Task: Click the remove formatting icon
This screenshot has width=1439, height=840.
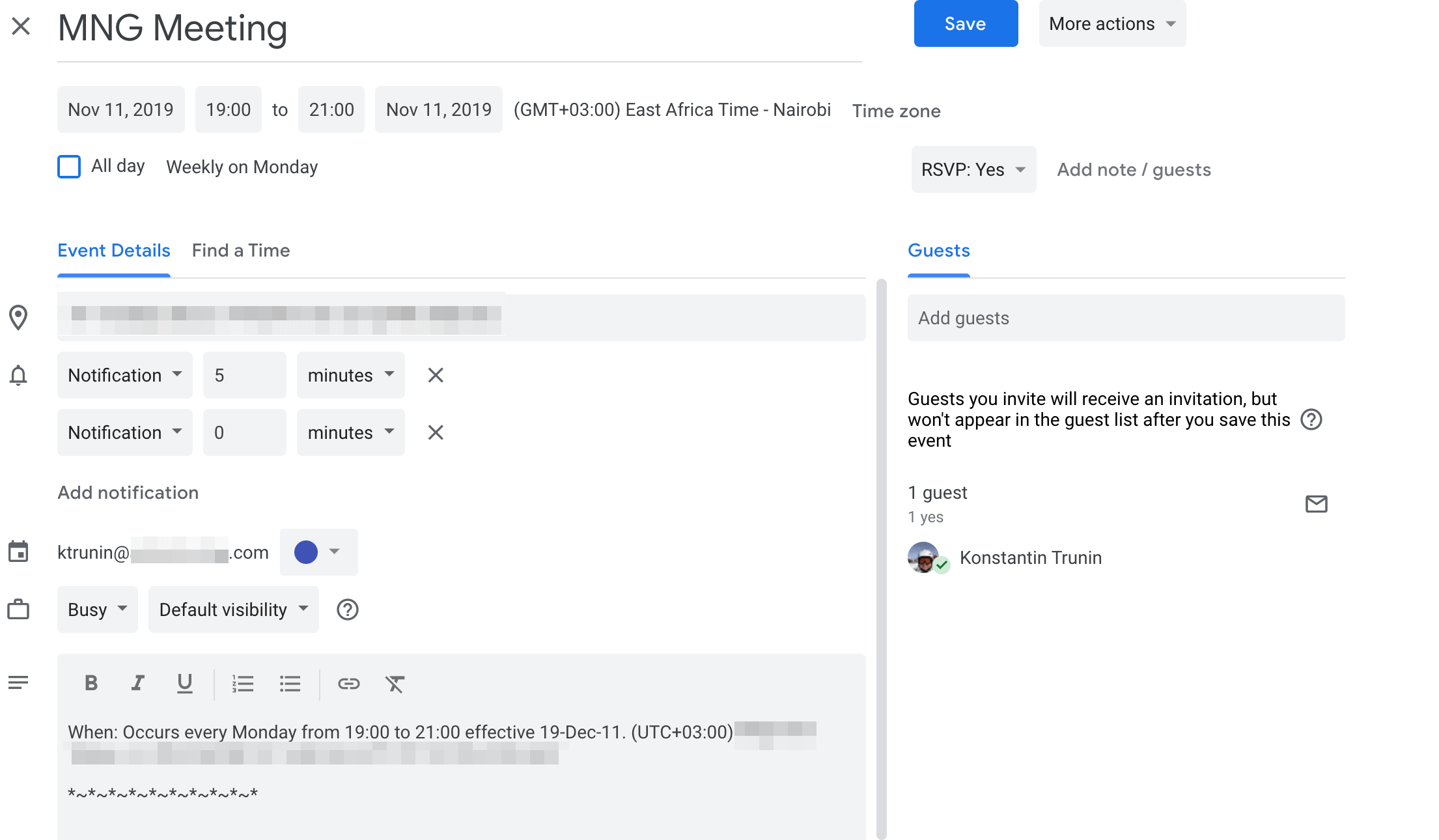Action: point(395,683)
